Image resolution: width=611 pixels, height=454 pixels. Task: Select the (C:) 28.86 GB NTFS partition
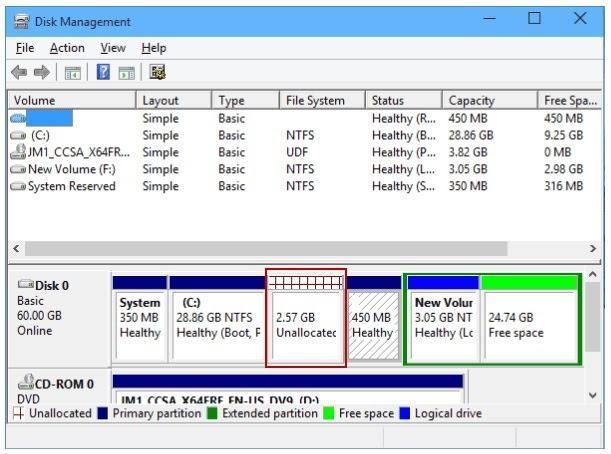[217, 324]
